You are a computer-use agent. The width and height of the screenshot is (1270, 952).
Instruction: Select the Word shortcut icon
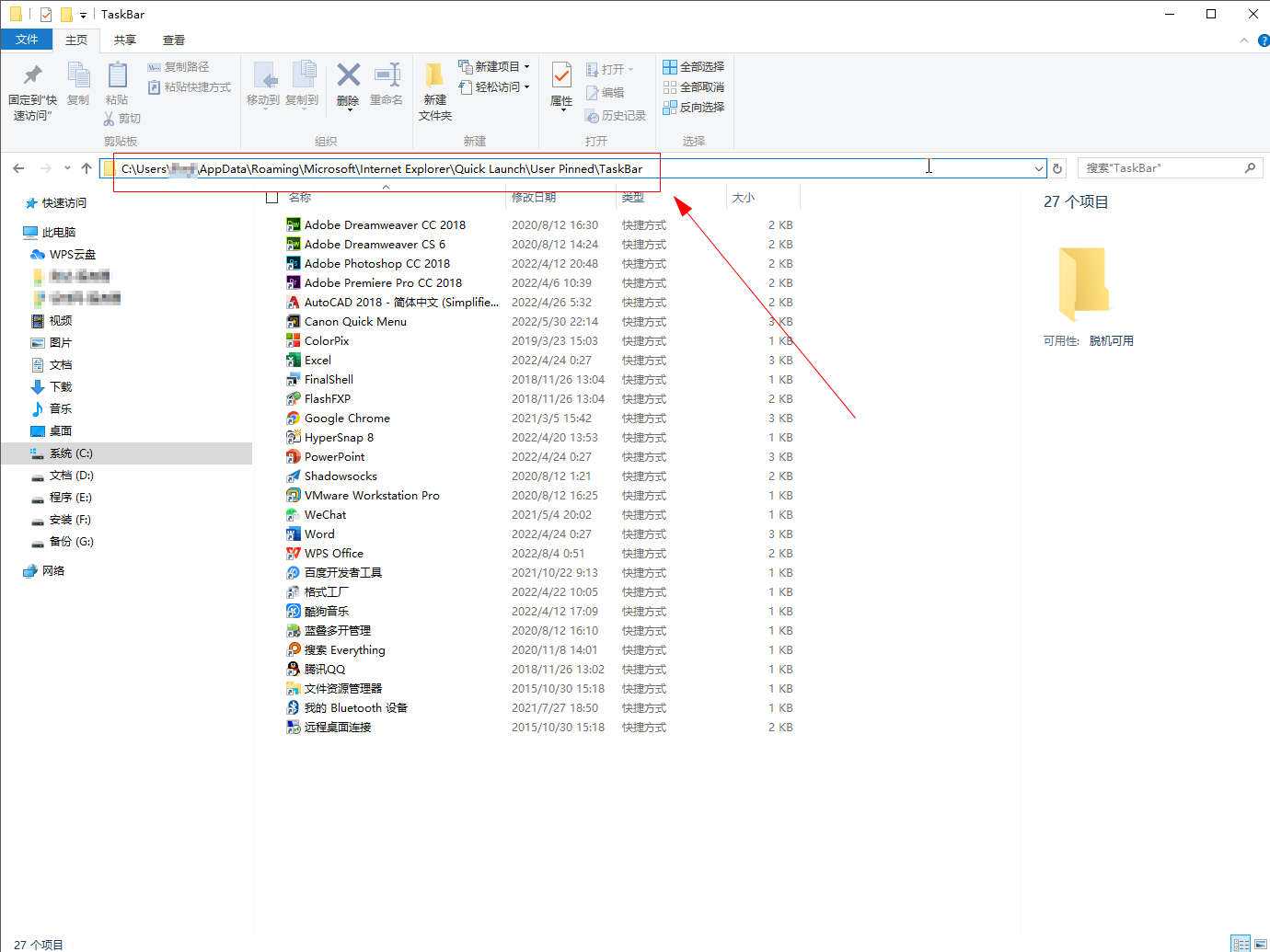[x=294, y=534]
